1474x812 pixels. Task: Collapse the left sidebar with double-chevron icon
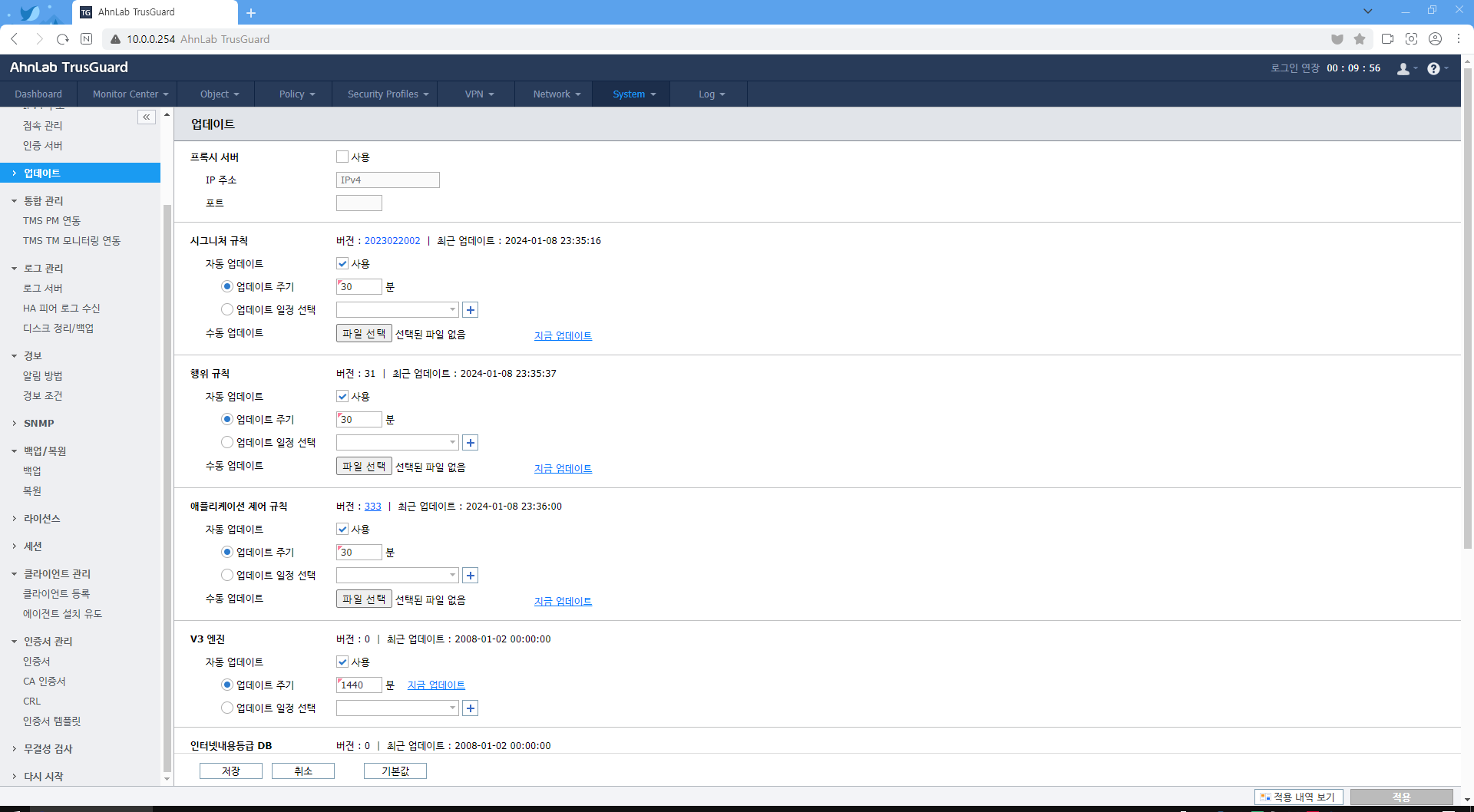tap(147, 117)
